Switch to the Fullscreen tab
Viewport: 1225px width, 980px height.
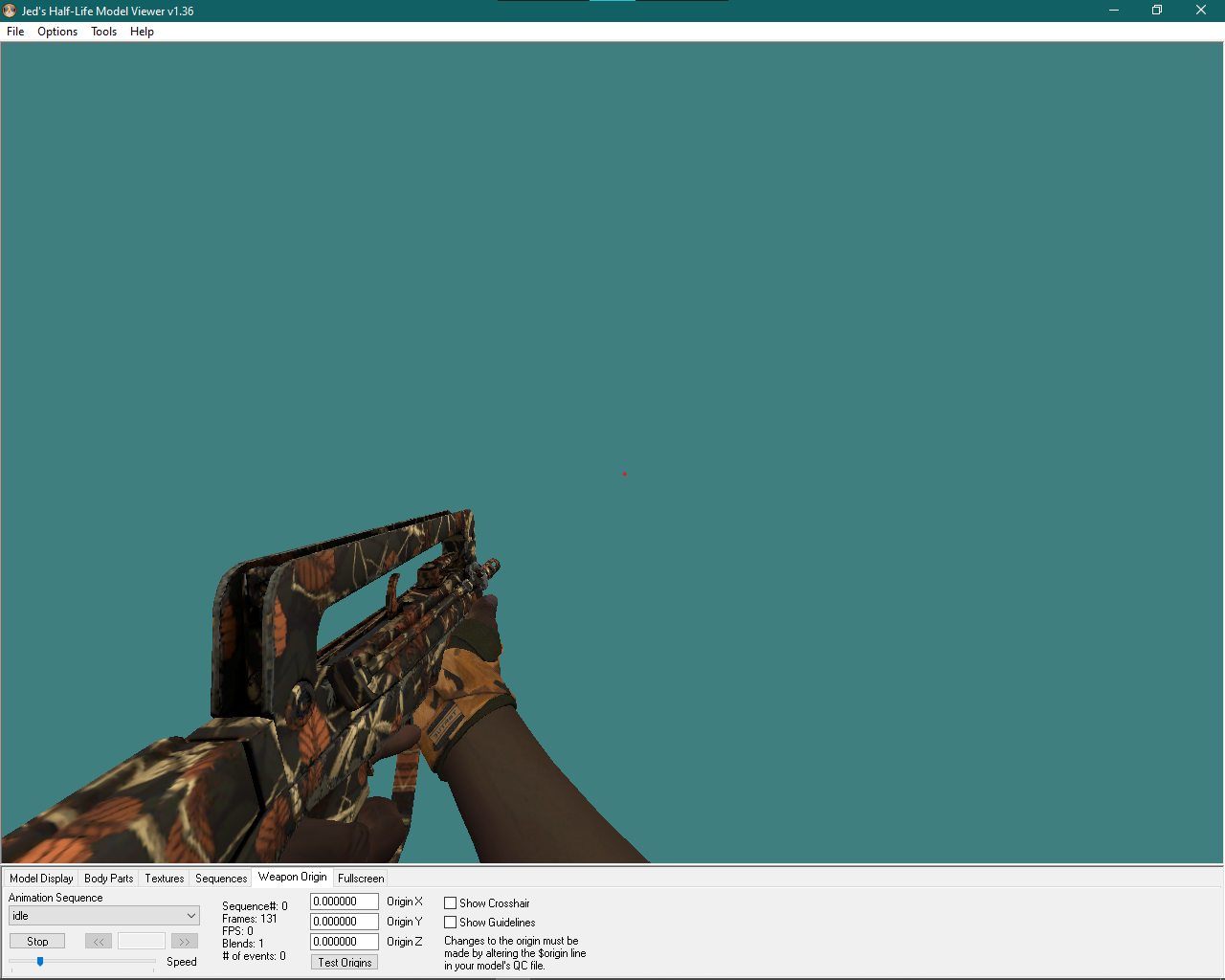tap(361, 878)
